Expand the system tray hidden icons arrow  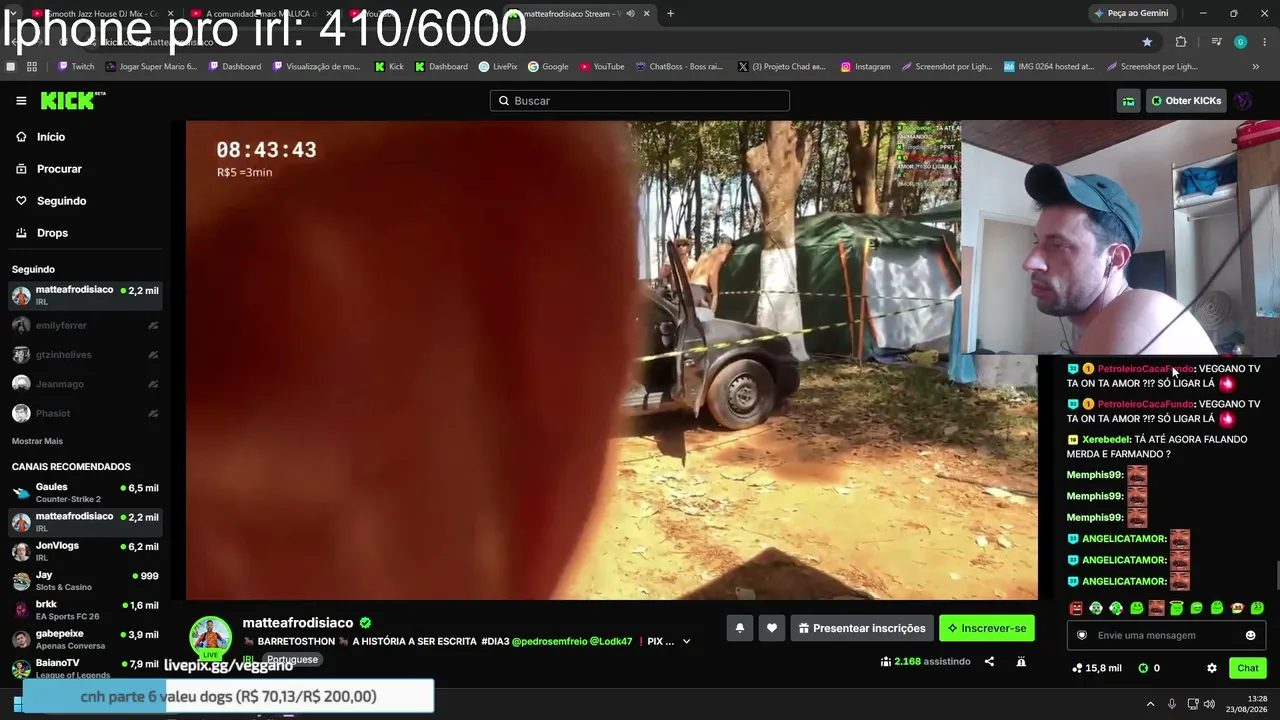[x=1150, y=704]
